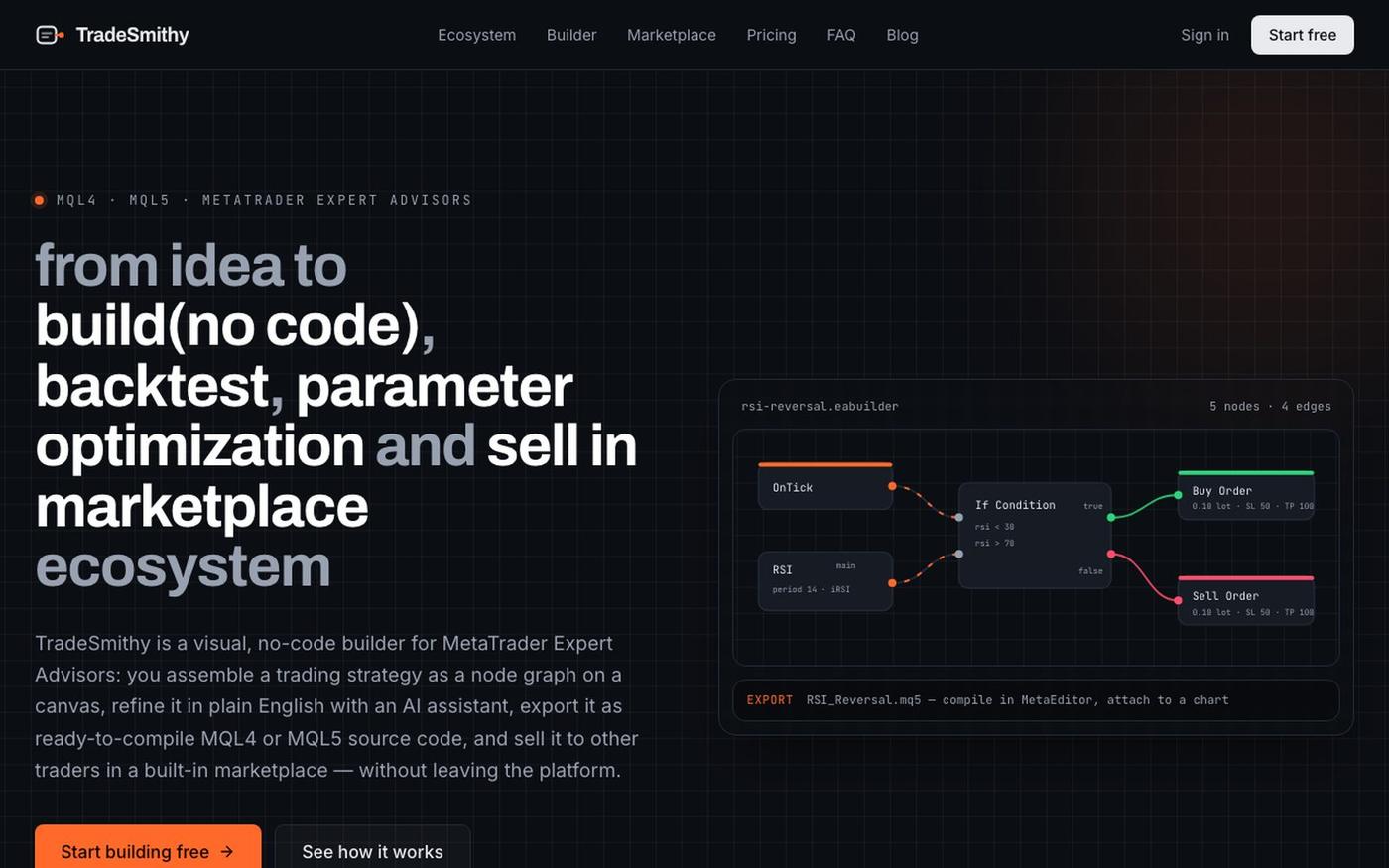Click the lower gray input port of If Condition
The height and width of the screenshot is (868, 1389).
coord(958,554)
